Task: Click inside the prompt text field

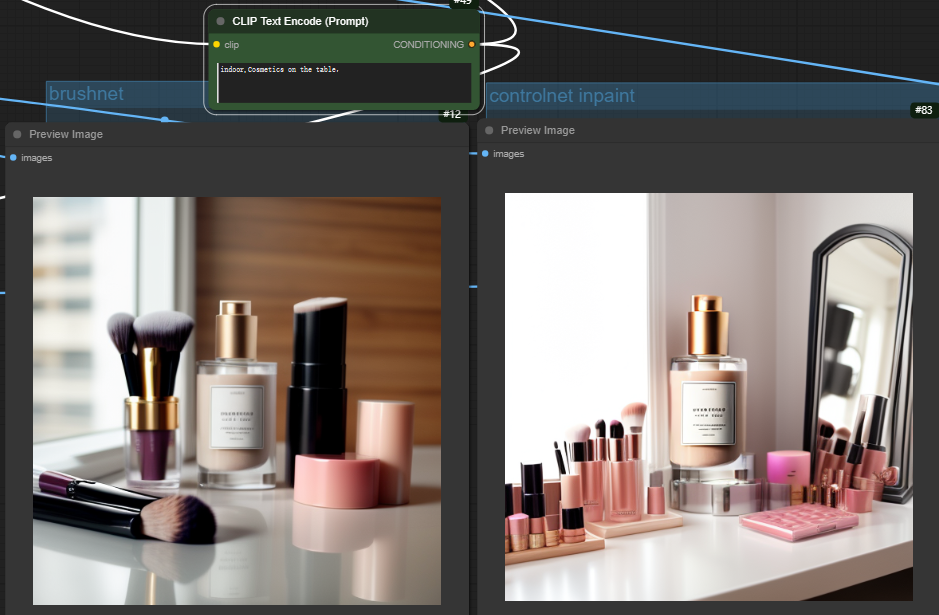Action: click(345, 82)
